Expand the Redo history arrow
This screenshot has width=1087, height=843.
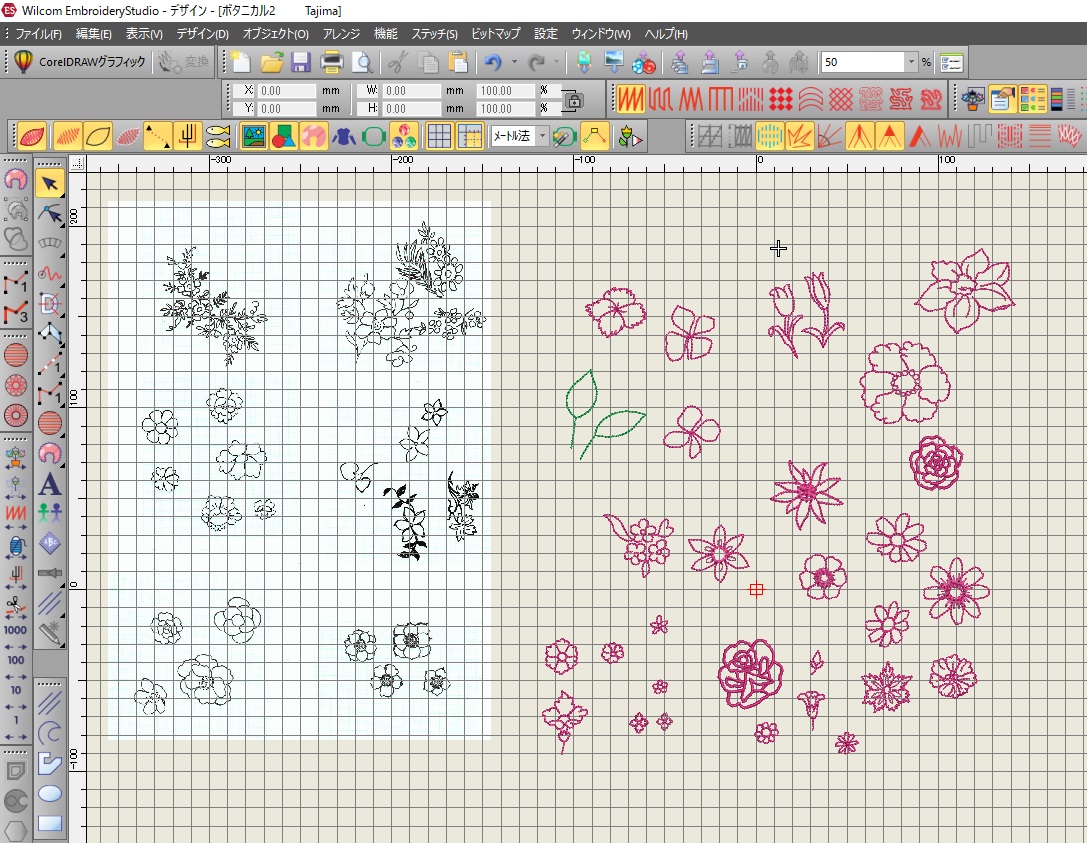[x=557, y=62]
